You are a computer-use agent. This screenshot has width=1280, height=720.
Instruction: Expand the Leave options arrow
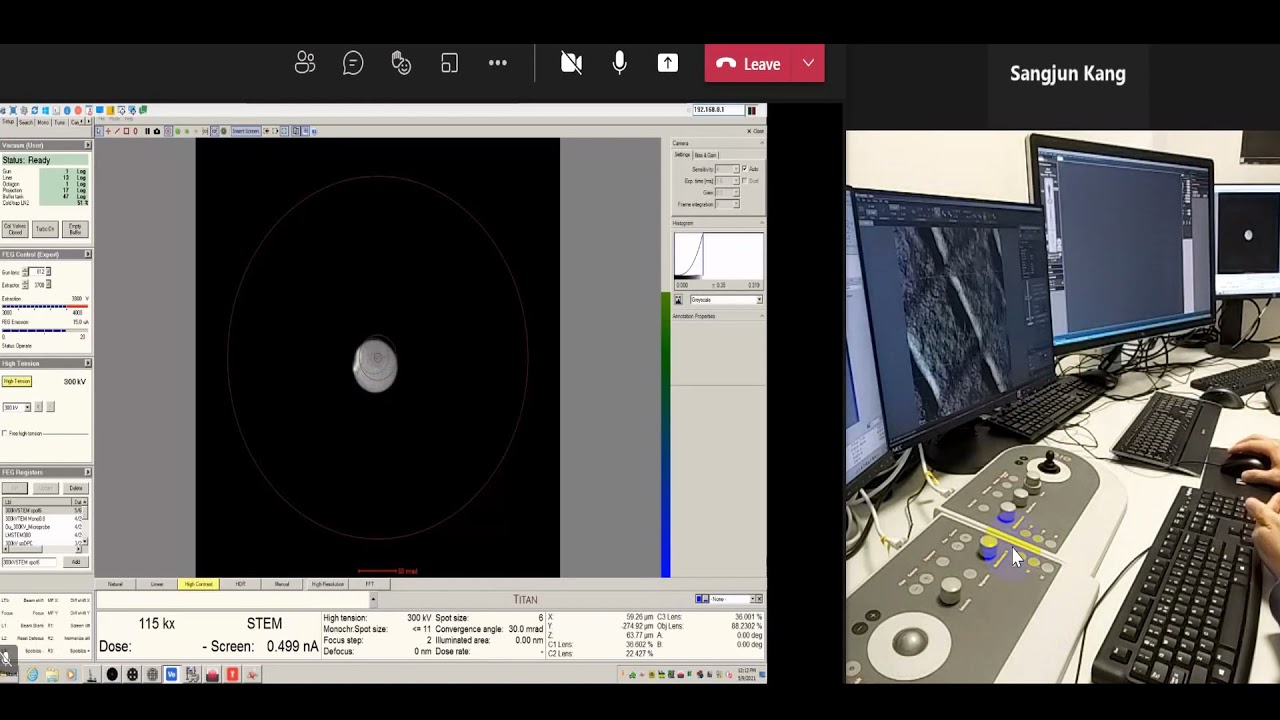(808, 63)
